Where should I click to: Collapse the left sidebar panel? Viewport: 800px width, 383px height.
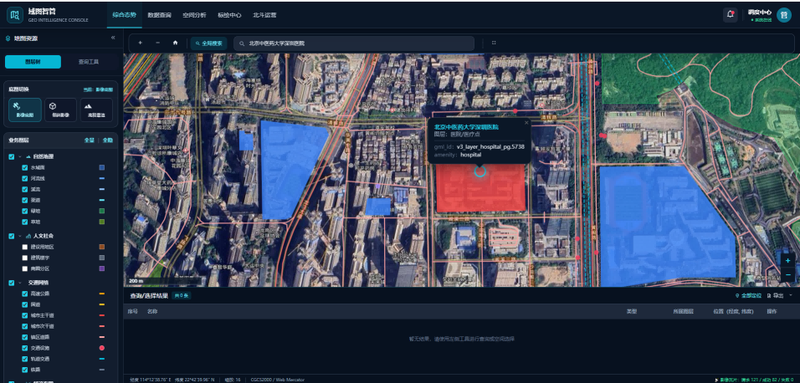[113, 38]
